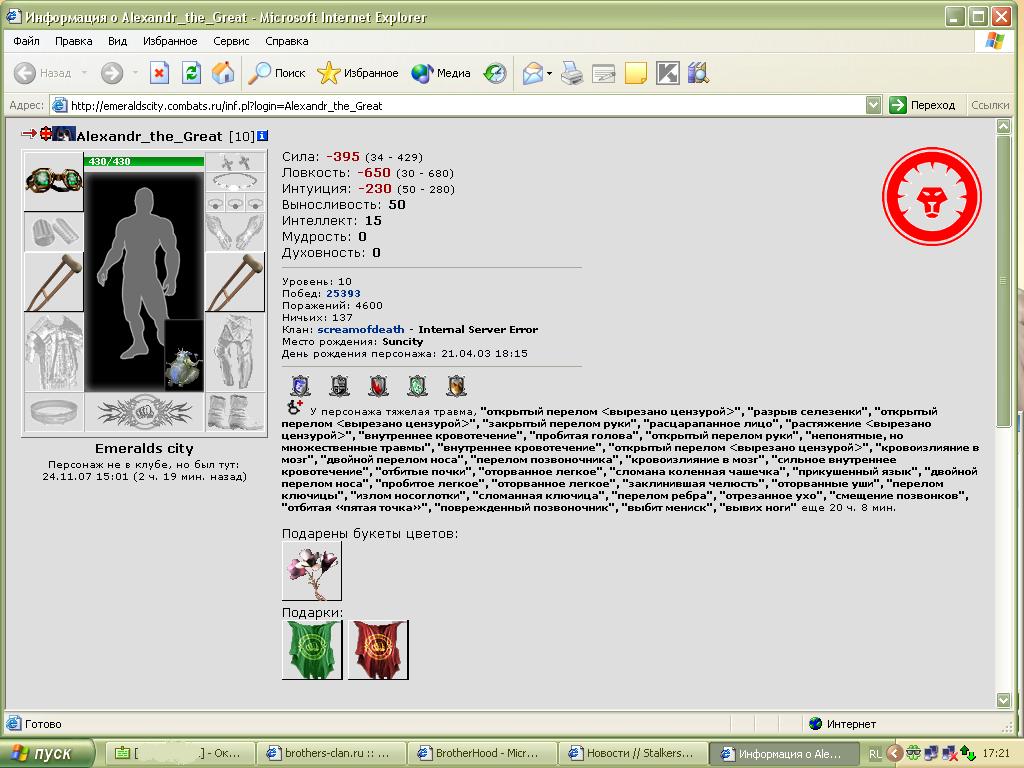The height and width of the screenshot is (768, 1024).
Task: Open Избранное favorites star in toolbar
Action: point(358,73)
